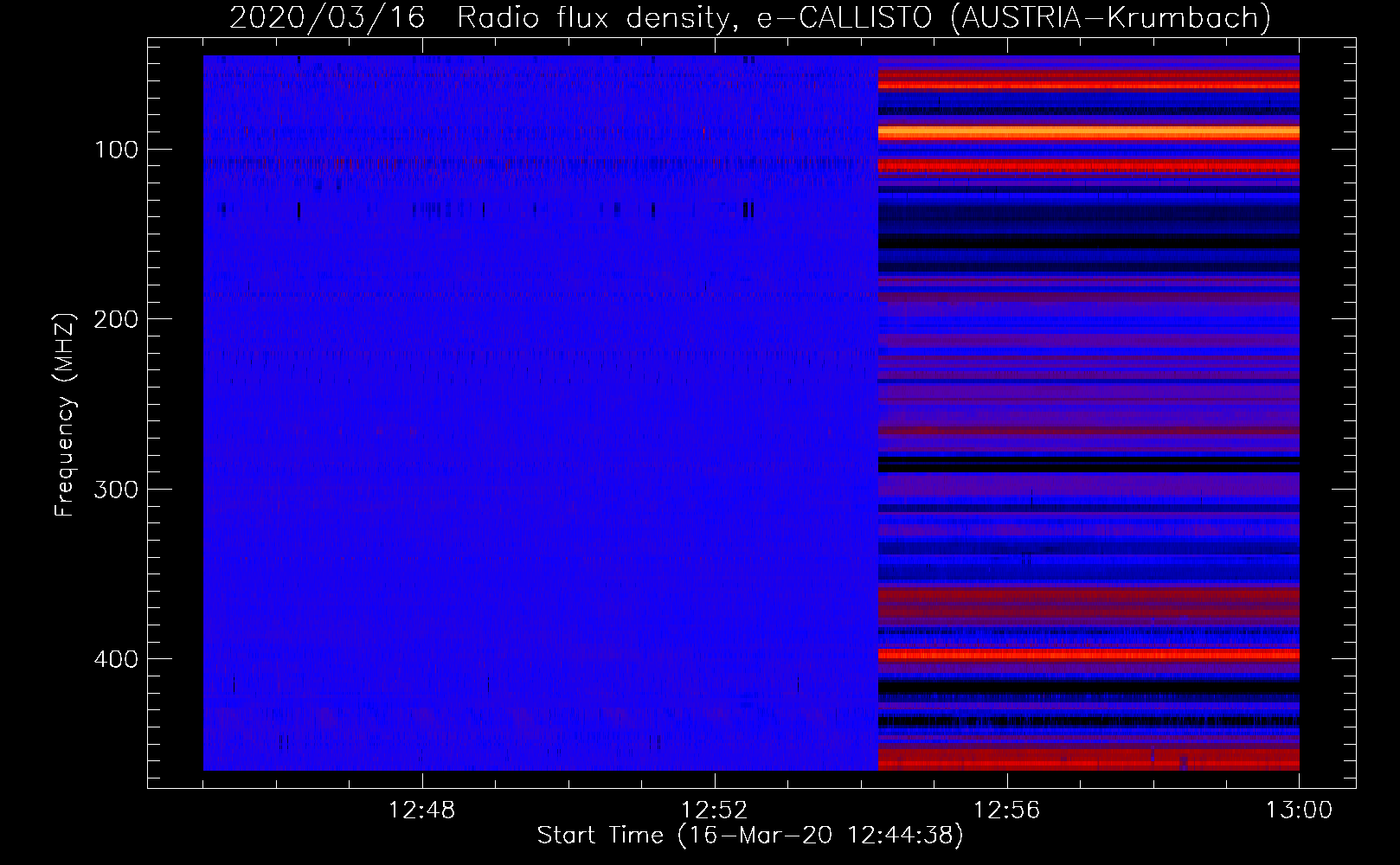Click the 13:00 time tick label
The width and height of the screenshot is (1400, 865).
(x=1300, y=811)
